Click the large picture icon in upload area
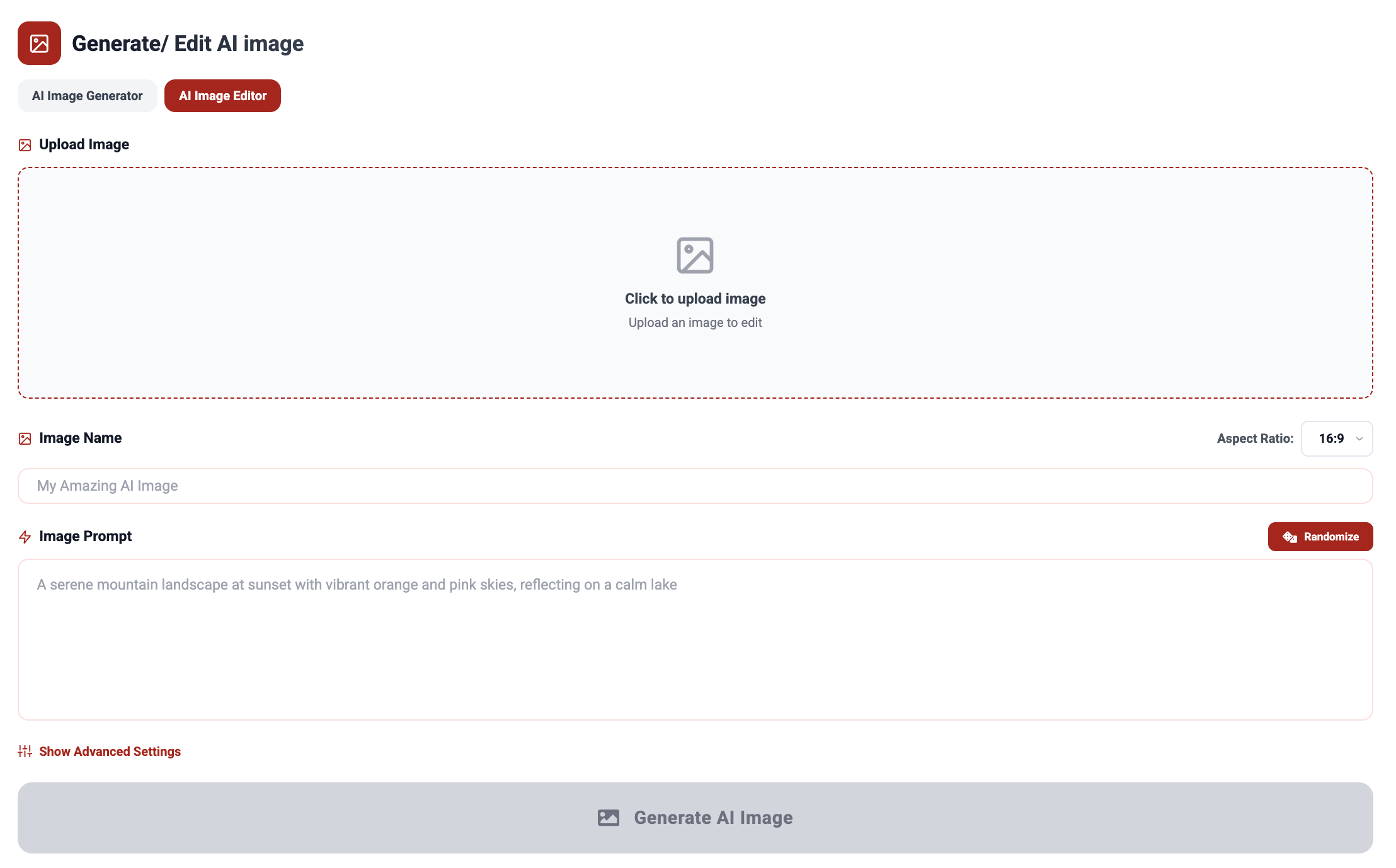Screen dimensions: 1396x868 [695, 255]
